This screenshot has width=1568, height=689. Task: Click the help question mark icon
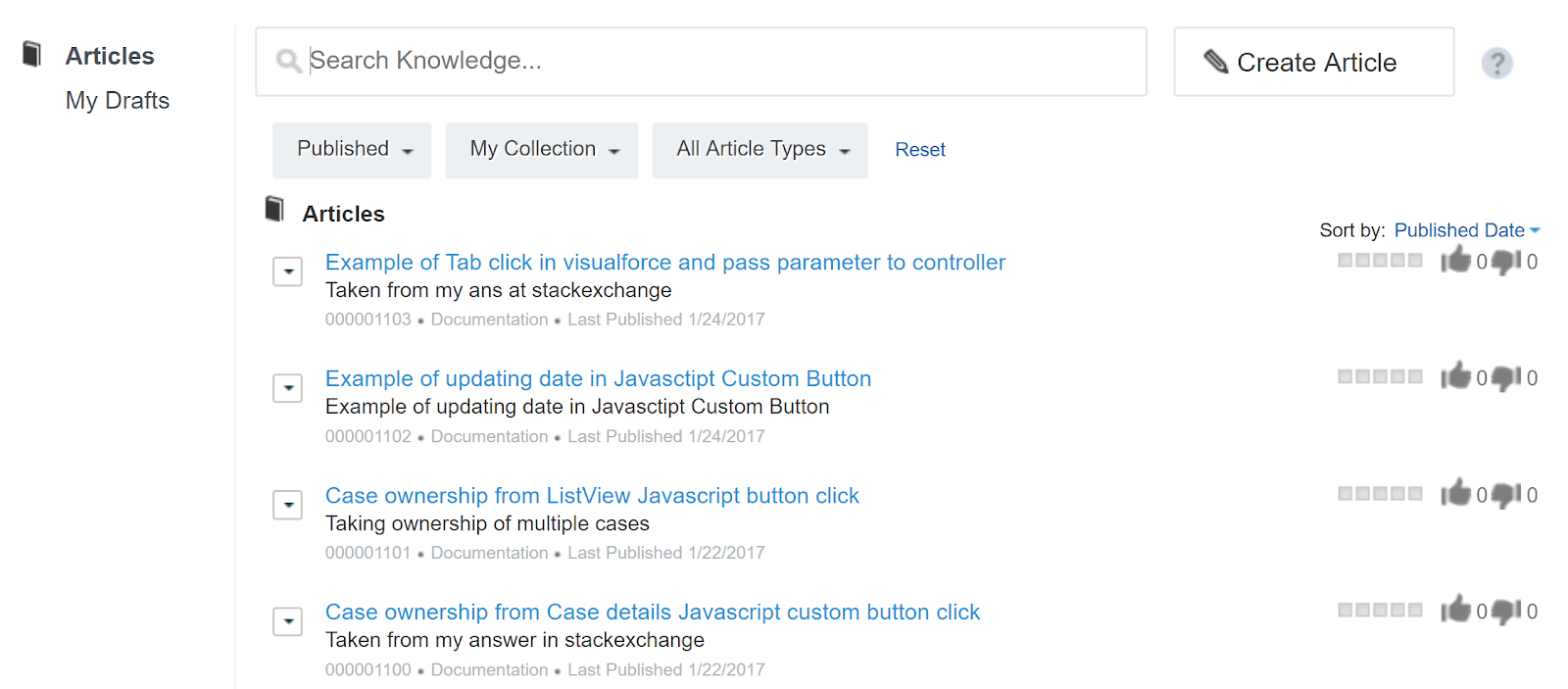click(1496, 63)
